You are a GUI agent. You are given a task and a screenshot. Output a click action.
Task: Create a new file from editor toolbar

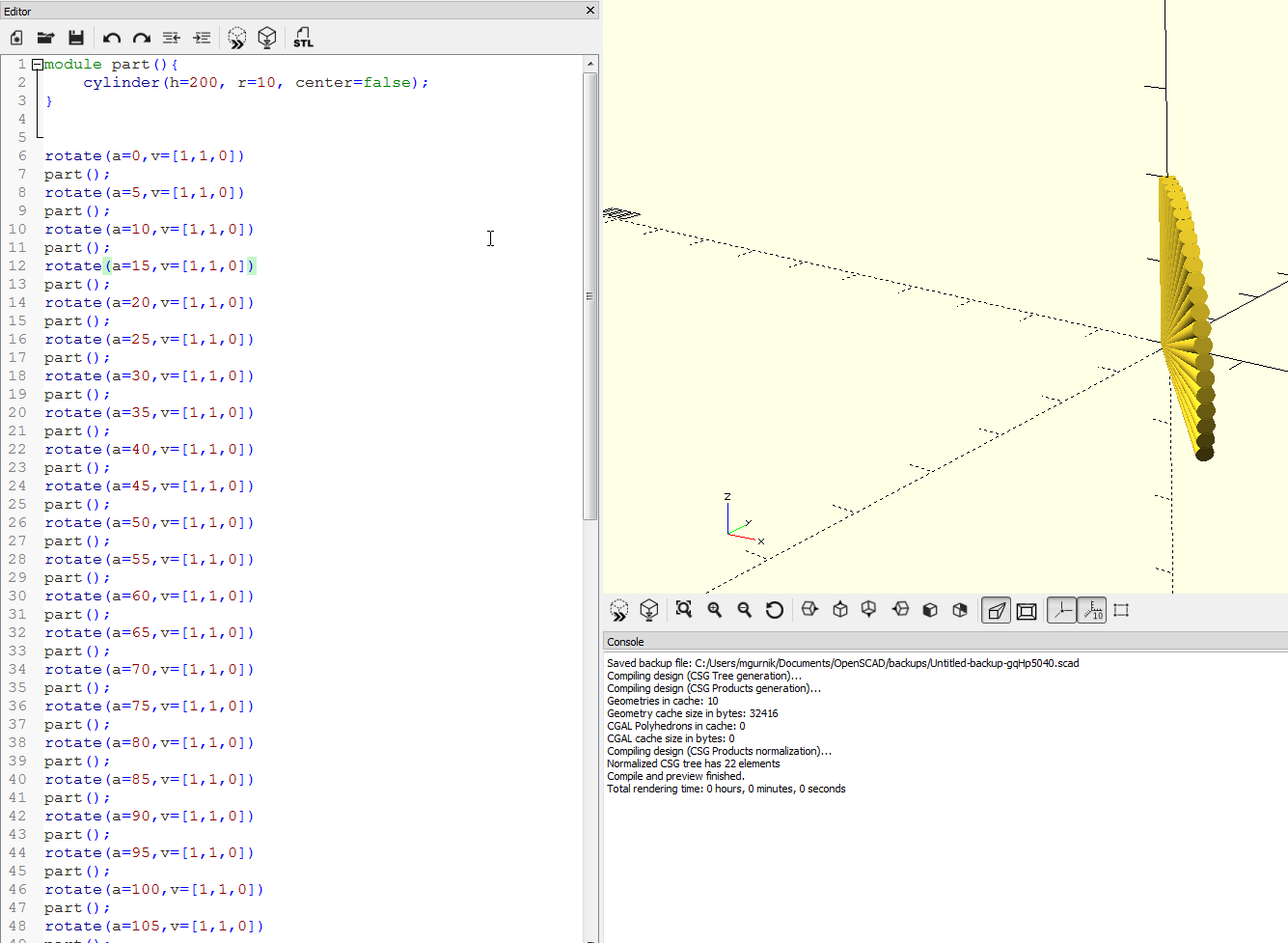(16, 38)
